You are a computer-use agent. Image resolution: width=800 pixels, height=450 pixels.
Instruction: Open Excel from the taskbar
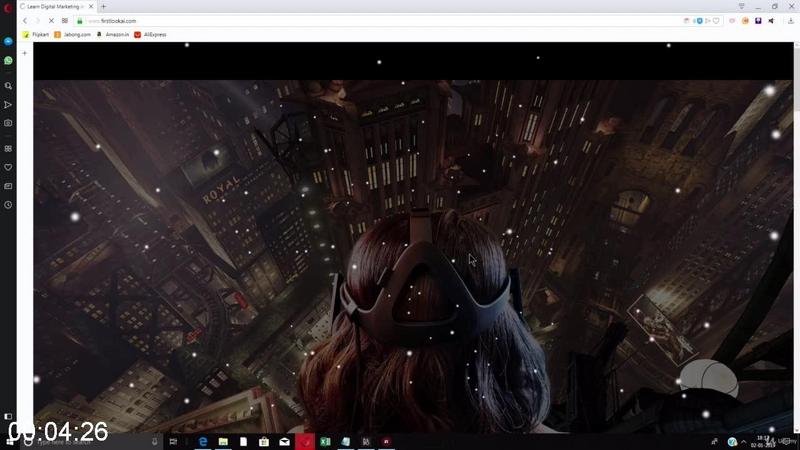point(325,442)
